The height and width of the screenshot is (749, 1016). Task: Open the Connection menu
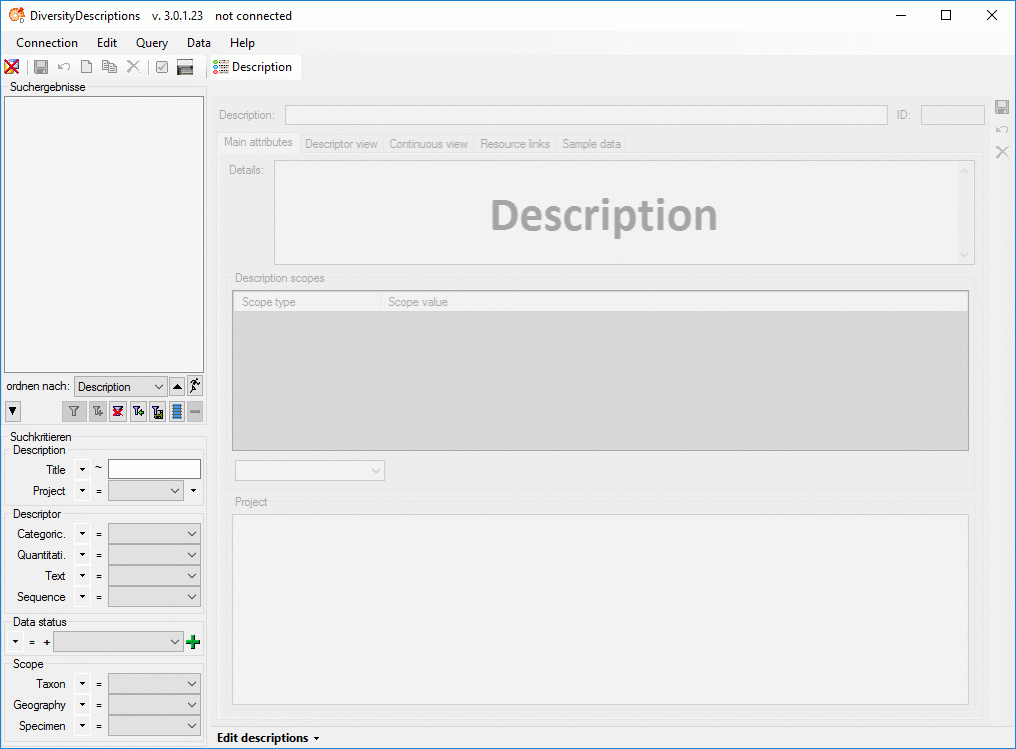(47, 43)
